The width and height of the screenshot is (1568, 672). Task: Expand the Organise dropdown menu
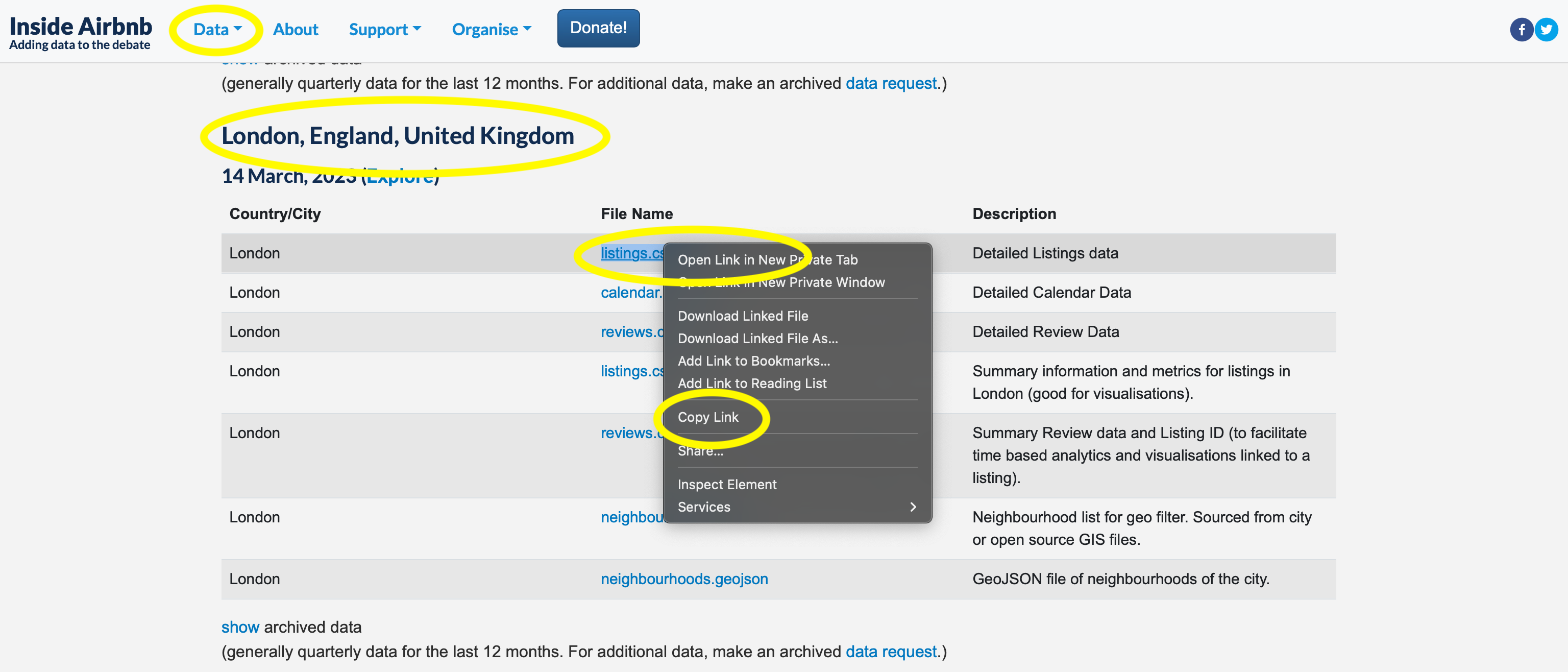tap(491, 29)
